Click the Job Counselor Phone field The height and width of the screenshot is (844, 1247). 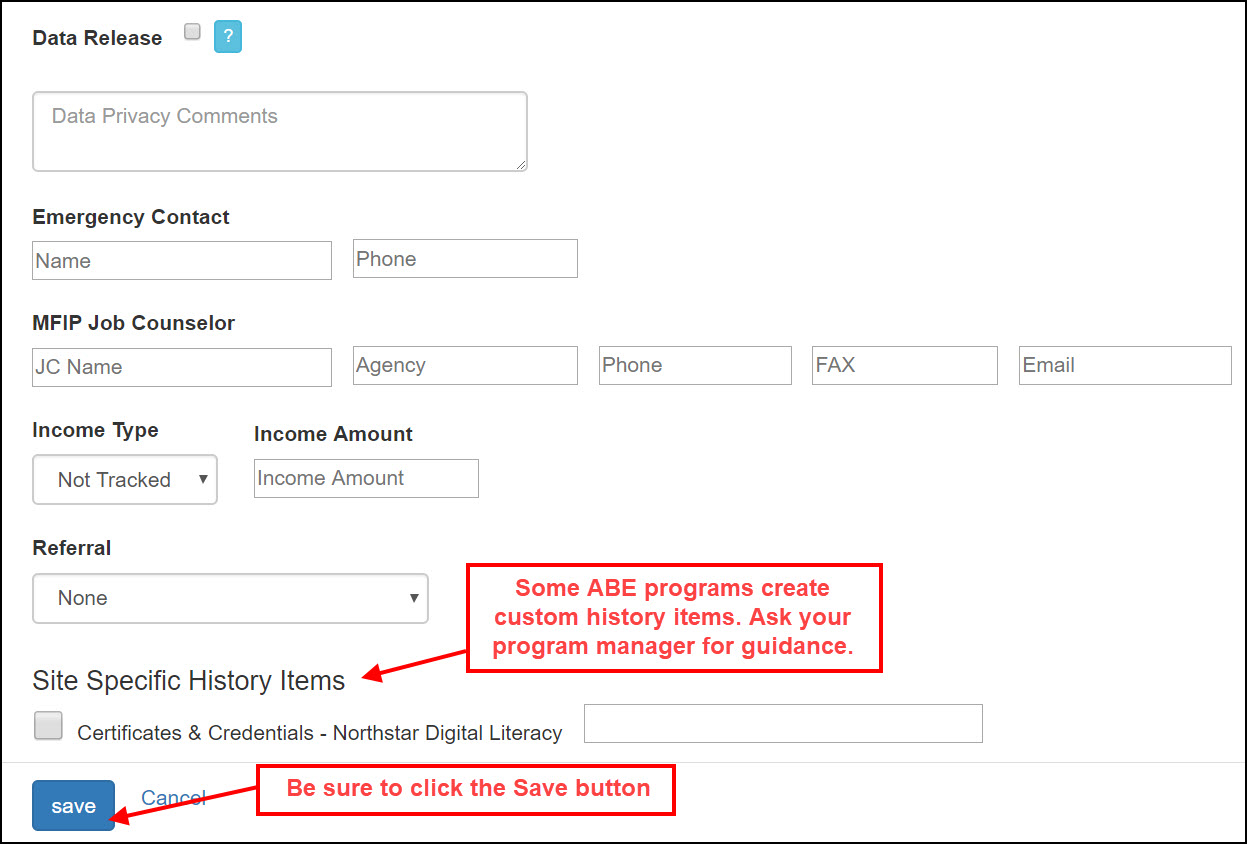pyautogui.click(x=695, y=366)
